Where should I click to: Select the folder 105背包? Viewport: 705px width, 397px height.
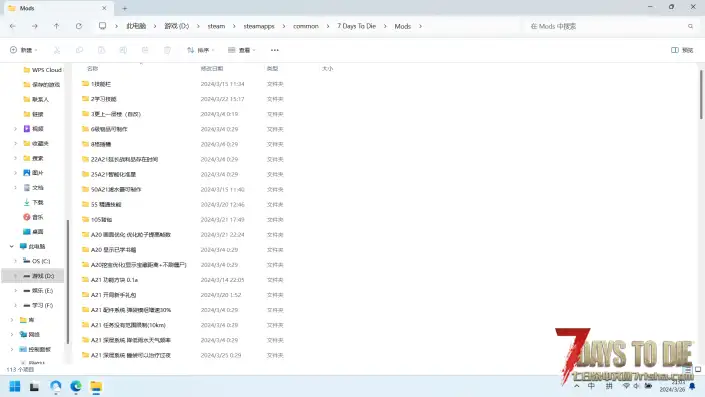pos(102,220)
